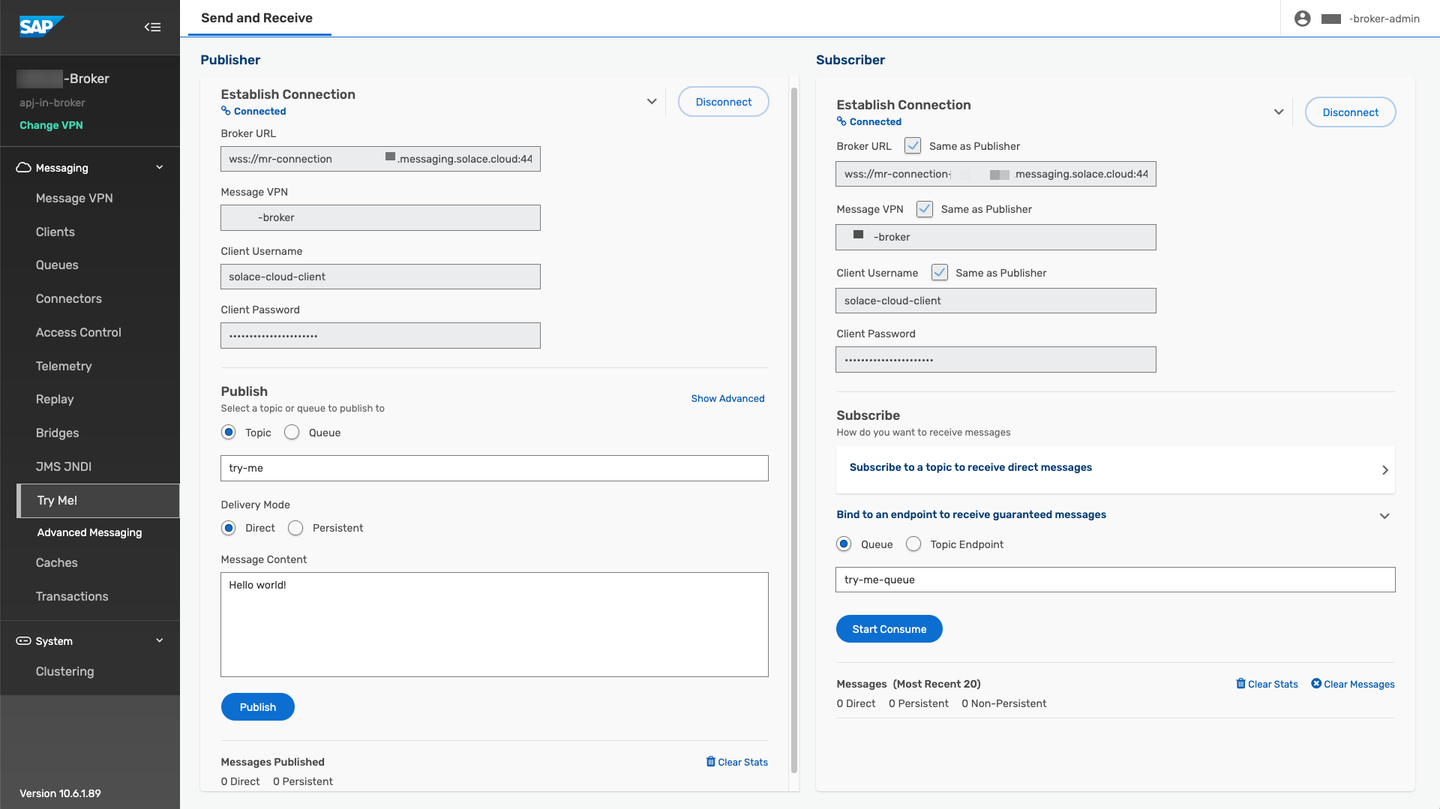Click Publisher Disconnect button
Viewport: 1440px width, 809px height.
click(x=723, y=102)
